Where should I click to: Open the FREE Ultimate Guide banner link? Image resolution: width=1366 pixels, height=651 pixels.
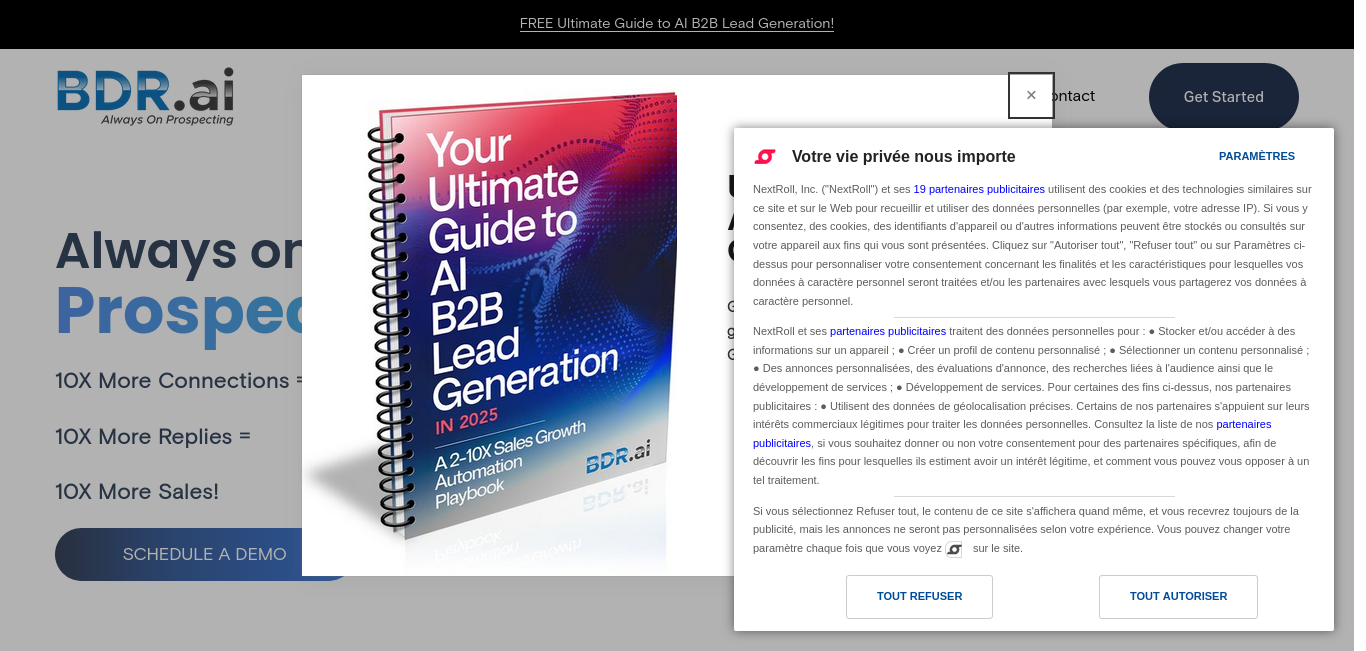pyautogui.click(x=677, y=23)
